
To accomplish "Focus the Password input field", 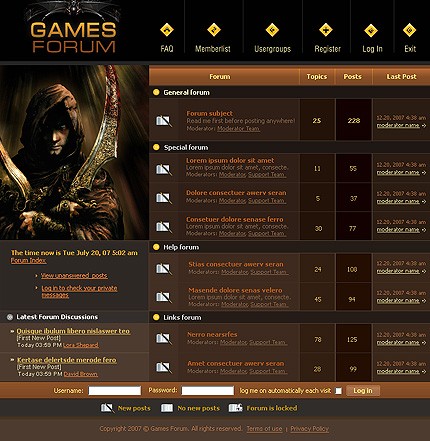I will (x=208, y=391).
